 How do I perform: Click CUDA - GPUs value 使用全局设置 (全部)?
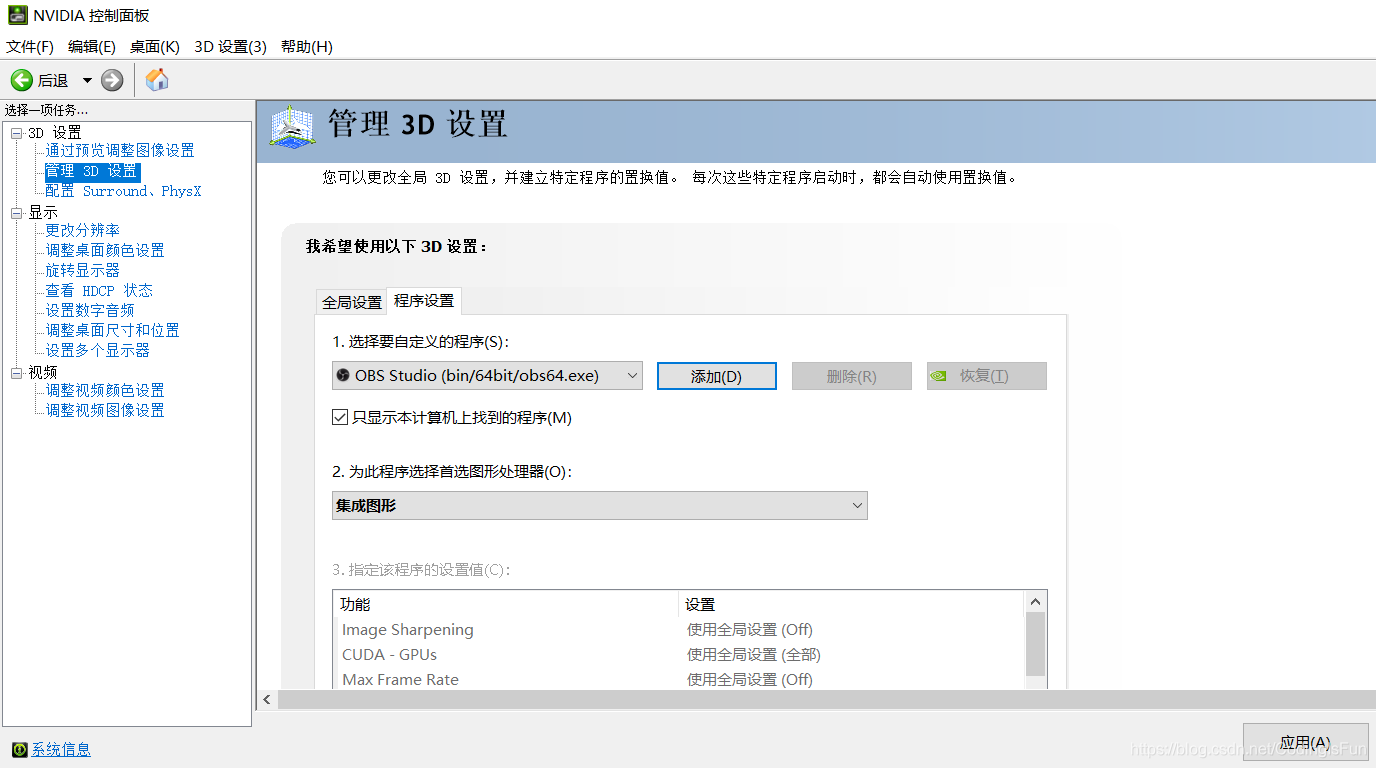[754, 655]
